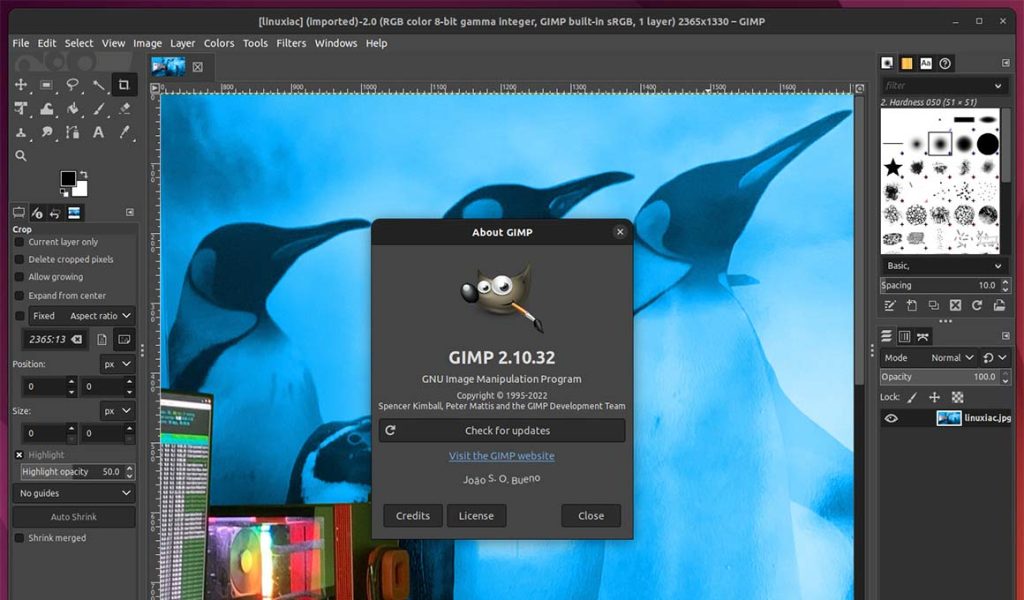Viewport: 1024px width, 600px height.
Task: Select the Fuzzy Select wand tool
Action: (x=99, y=85)
